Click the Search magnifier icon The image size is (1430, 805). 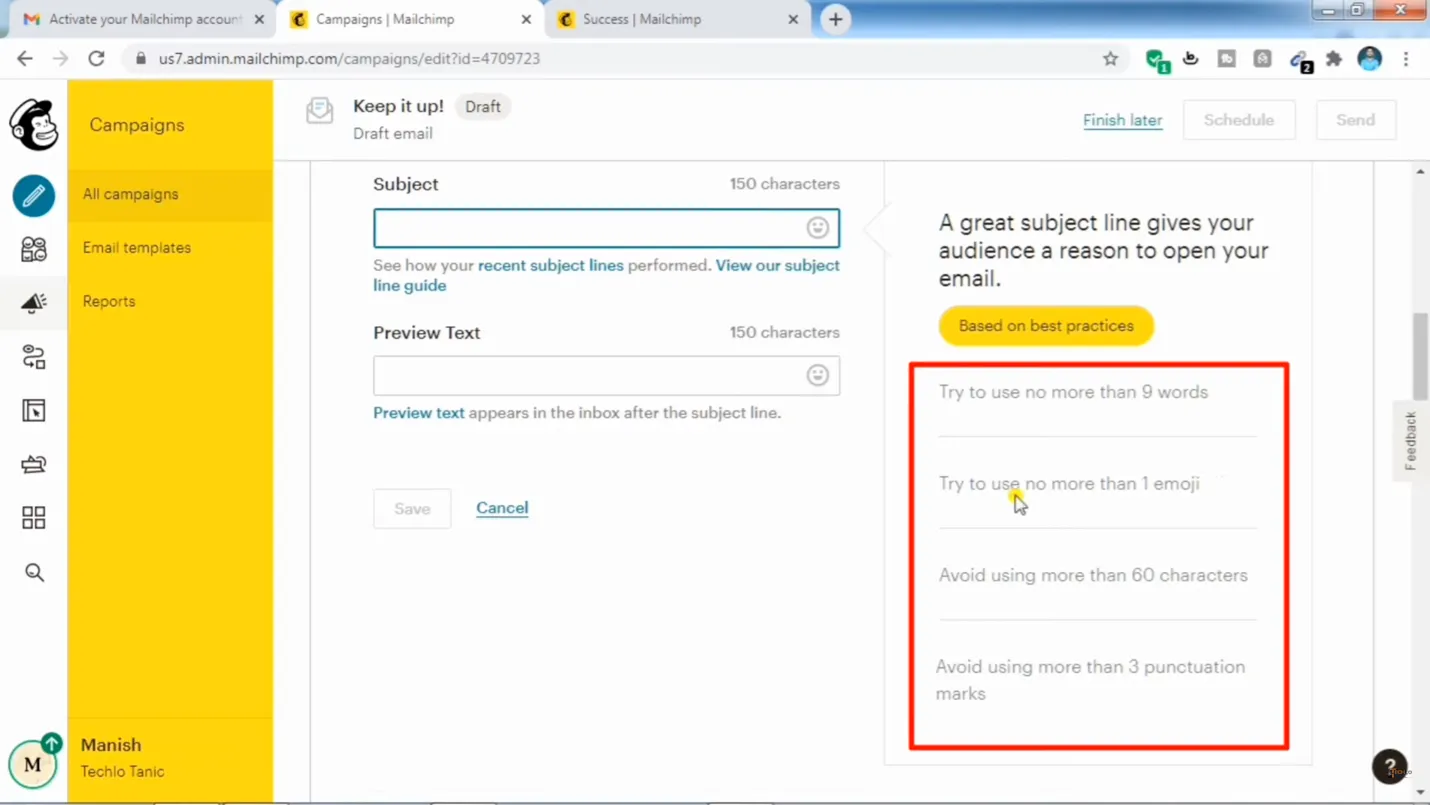pyautogui.click(x=34, y=573)
